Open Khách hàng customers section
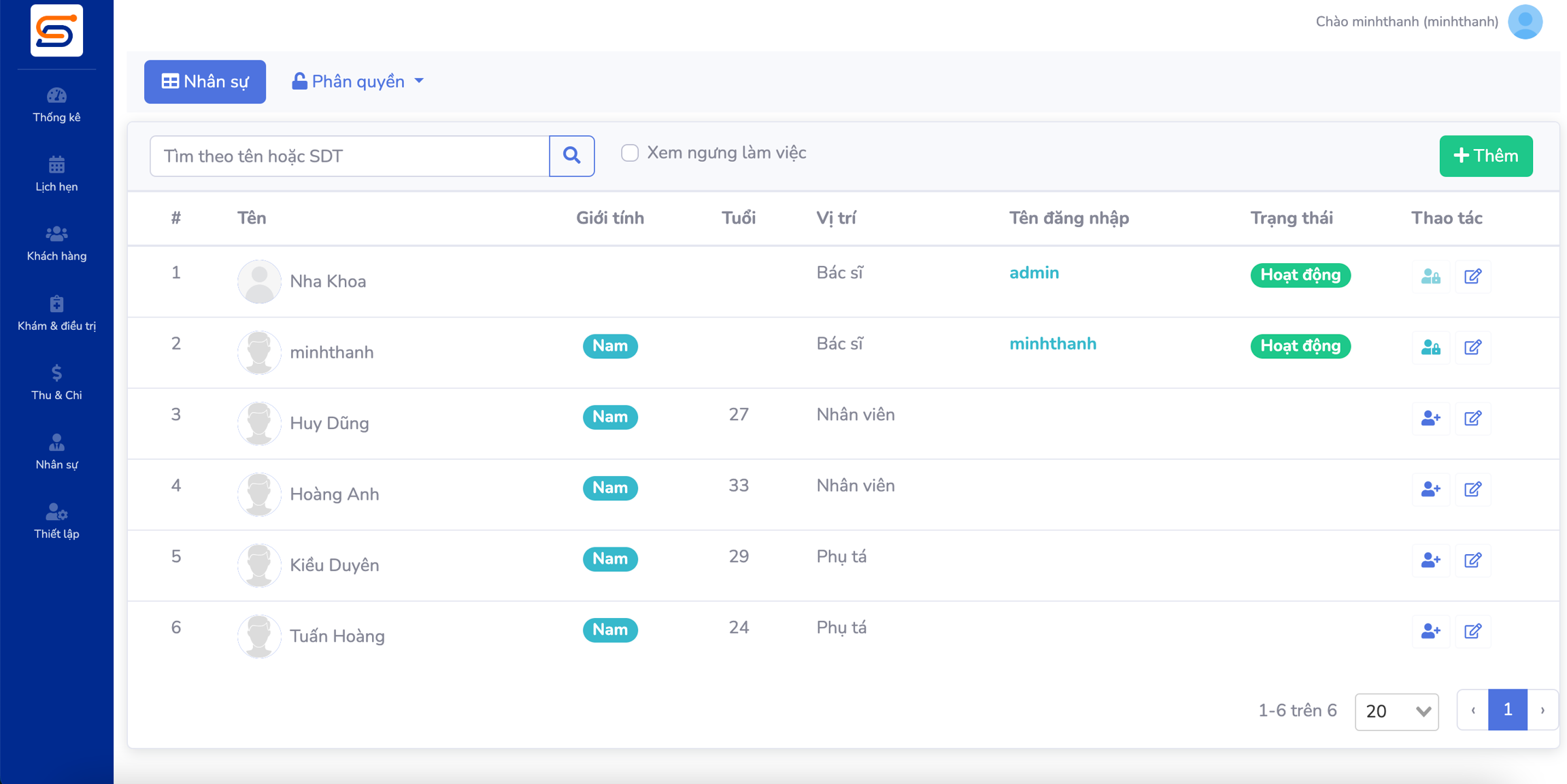The width and height of the screenshot is (1567, 784). pyautogui.click(x=56, y=243)
